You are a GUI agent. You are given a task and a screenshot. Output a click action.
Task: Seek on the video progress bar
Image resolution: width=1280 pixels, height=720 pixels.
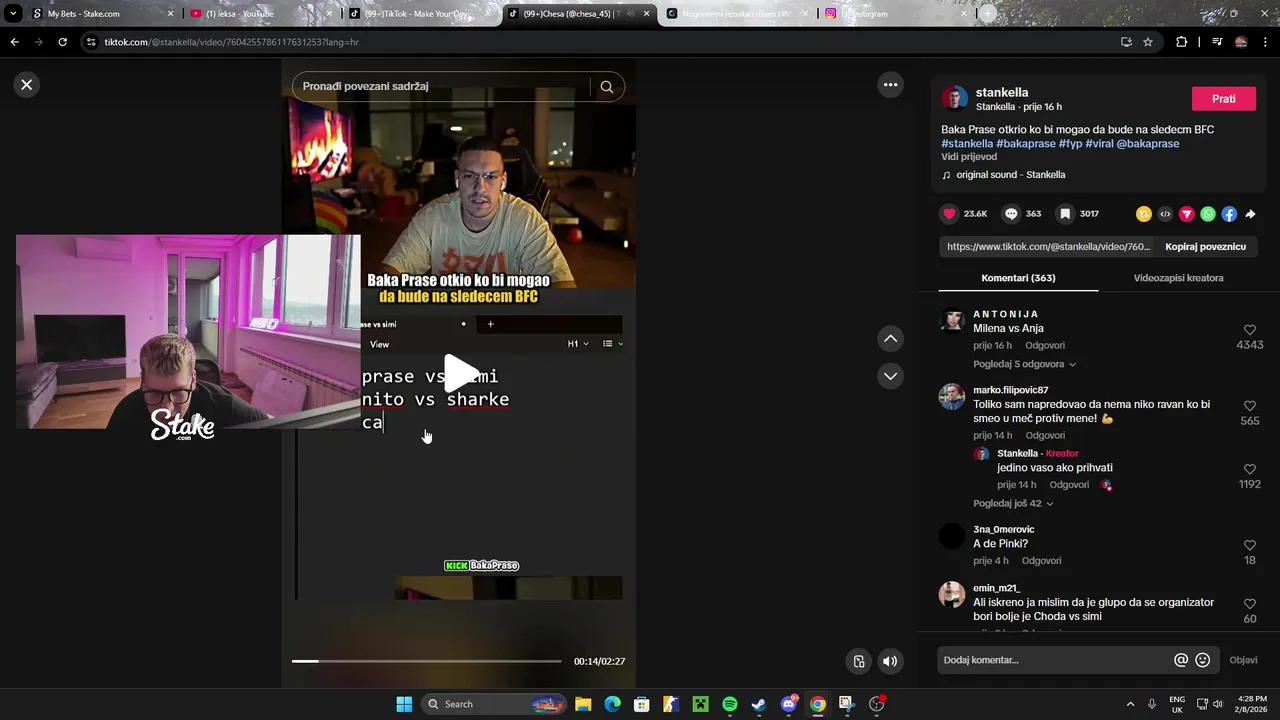426,661
